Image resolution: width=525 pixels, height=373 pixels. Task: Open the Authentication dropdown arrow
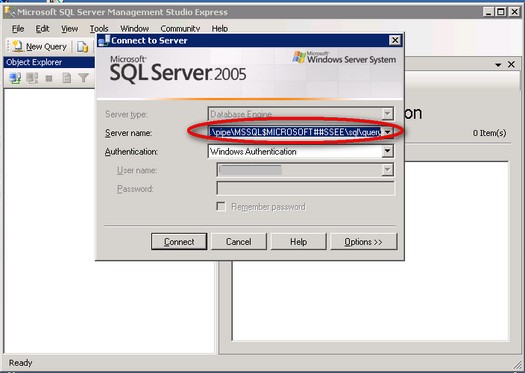387,151
